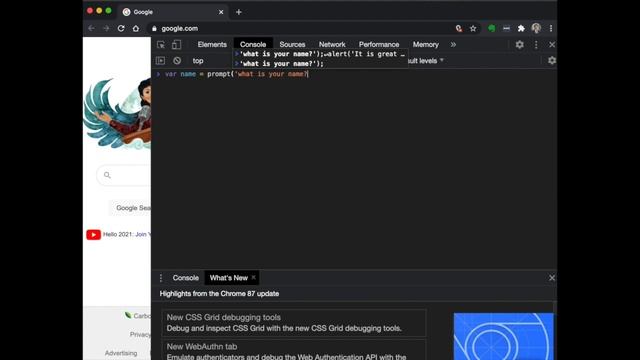Toggle the device toolbar icon
This screenshot has width=640, height=360.
point(176,44)
